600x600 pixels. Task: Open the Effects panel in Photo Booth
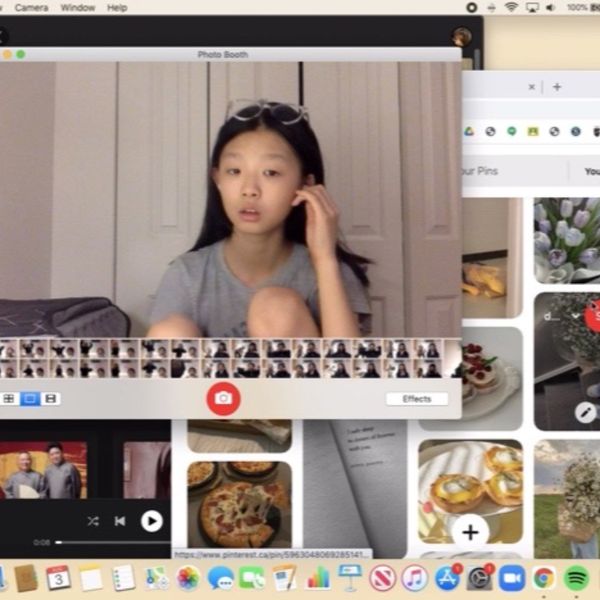[416, 399]
